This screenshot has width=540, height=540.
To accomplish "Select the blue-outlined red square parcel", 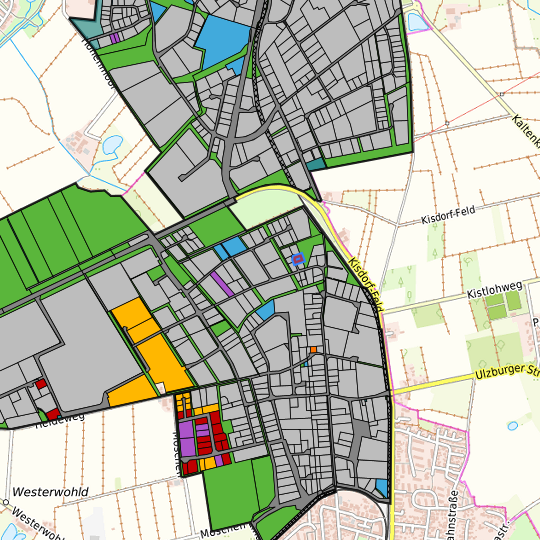I will pos(298,258).
